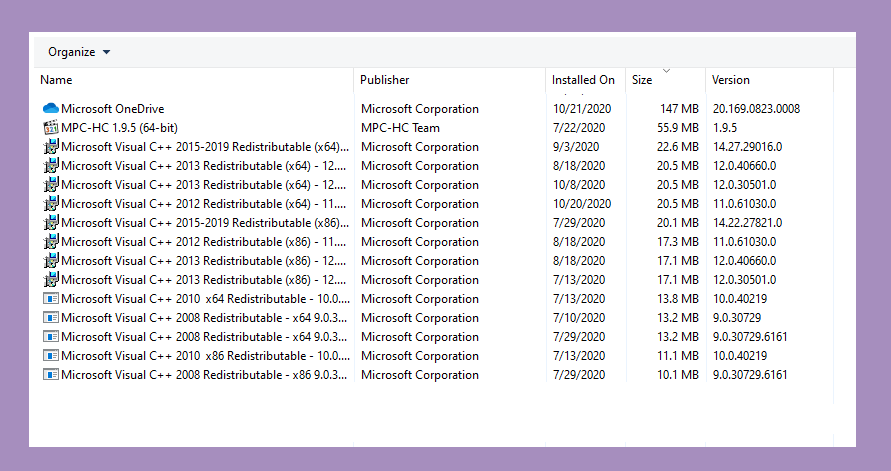Viewport: 891px width, 471px height.
Task: Click the Visual C++ 2015-2019 x64 installer icon
Action: coord(51,147)
